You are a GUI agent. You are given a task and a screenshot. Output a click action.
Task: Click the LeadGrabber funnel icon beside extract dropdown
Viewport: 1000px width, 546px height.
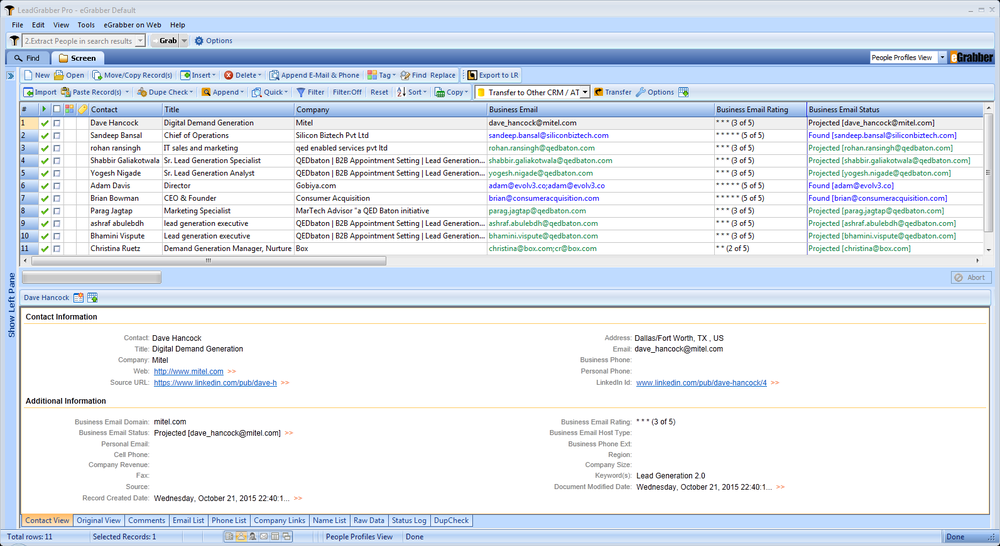click(x=14, y=41)
